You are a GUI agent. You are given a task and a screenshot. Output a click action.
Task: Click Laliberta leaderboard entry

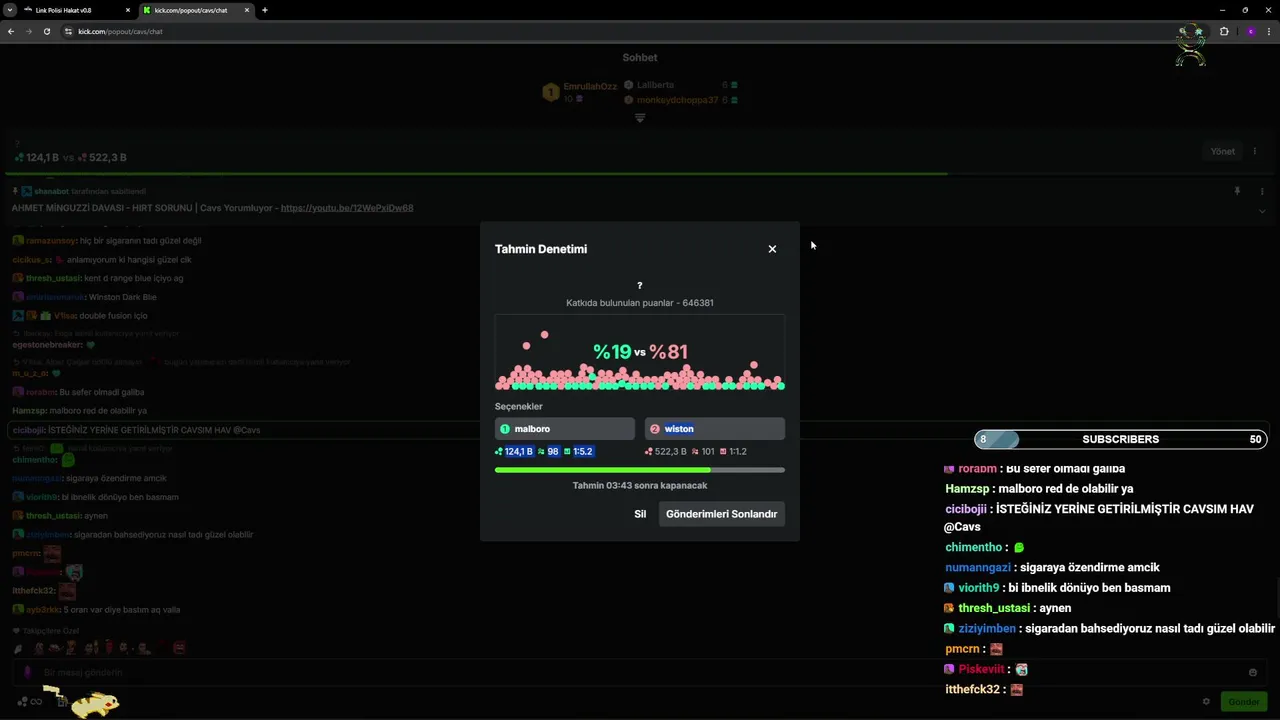[x=680, y=85]
